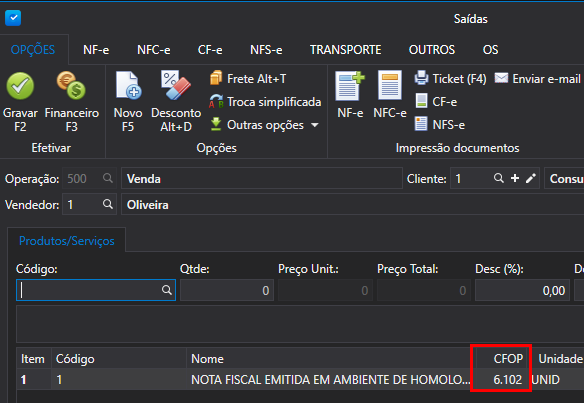
Task: Open the NFS-e ribbon tab
Action: click(266, 50)
